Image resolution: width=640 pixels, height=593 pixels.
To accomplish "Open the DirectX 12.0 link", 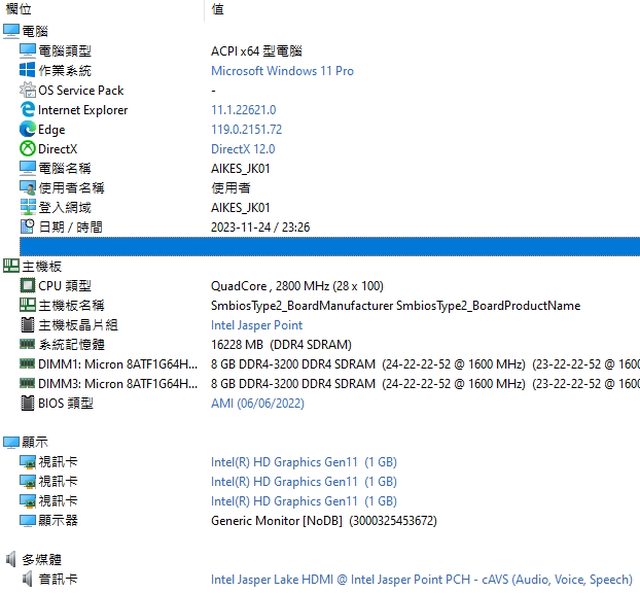I will (242, 149).
